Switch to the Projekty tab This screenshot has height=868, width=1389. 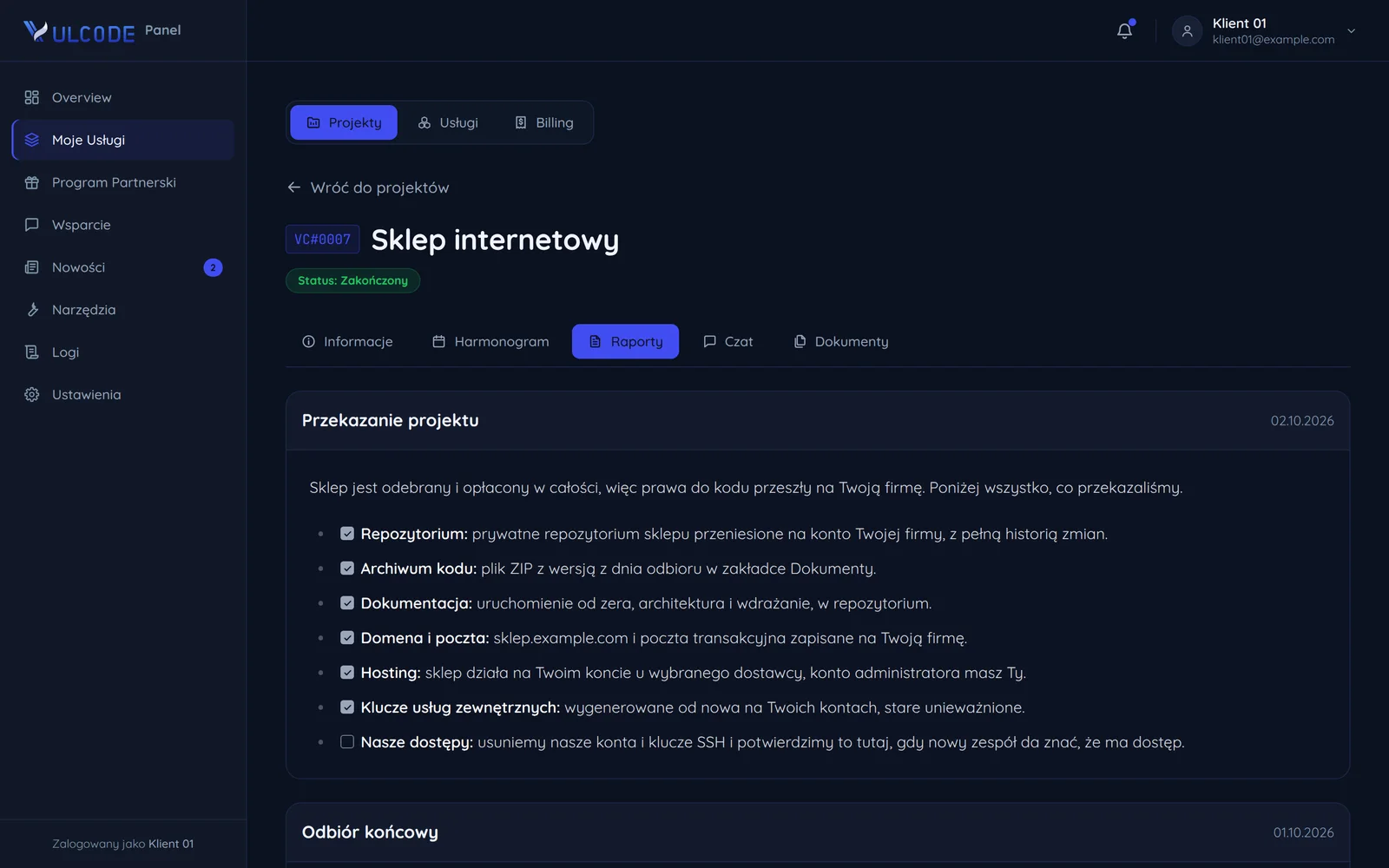tap(344, 122)
